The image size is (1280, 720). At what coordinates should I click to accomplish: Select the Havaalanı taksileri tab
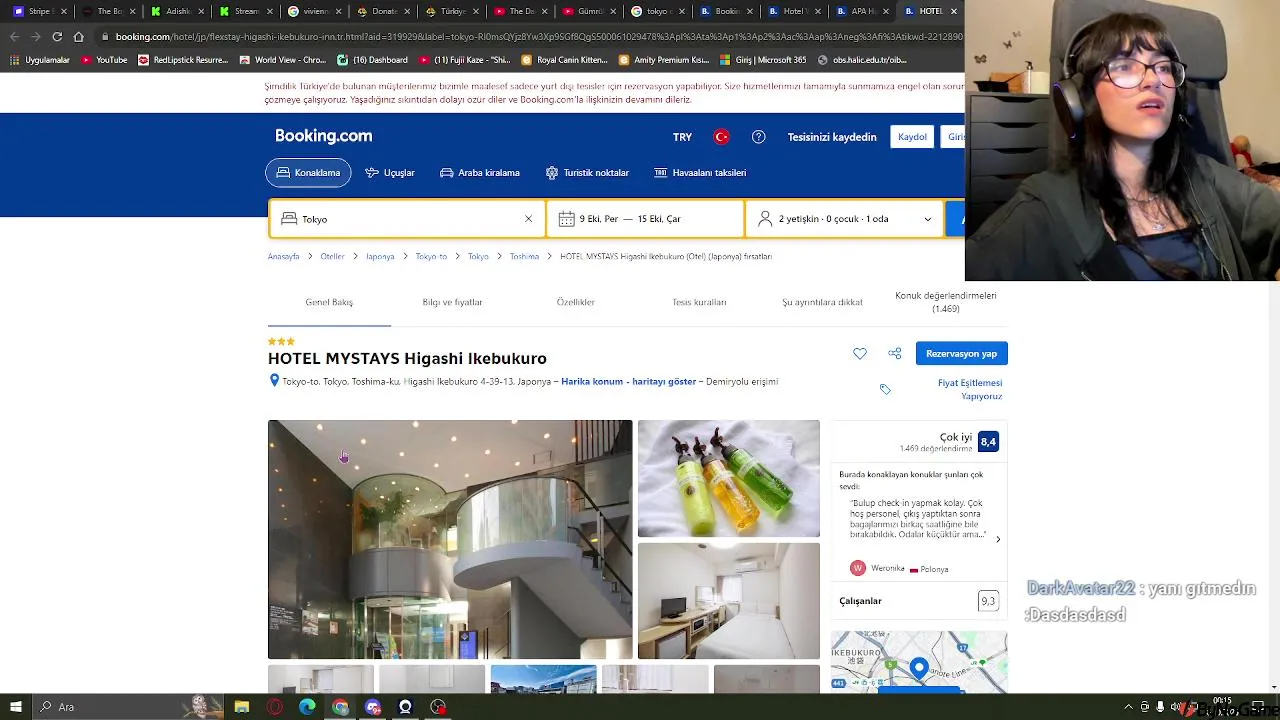coord(700,173)
